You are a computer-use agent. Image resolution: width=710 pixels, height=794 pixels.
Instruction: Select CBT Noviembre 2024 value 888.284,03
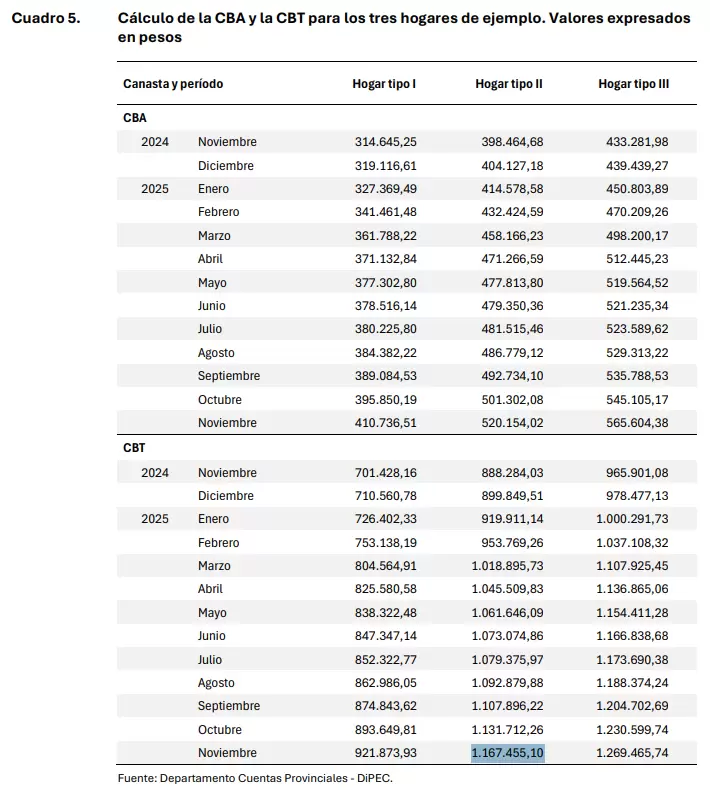pyautogui.click(x=512, y=473)
